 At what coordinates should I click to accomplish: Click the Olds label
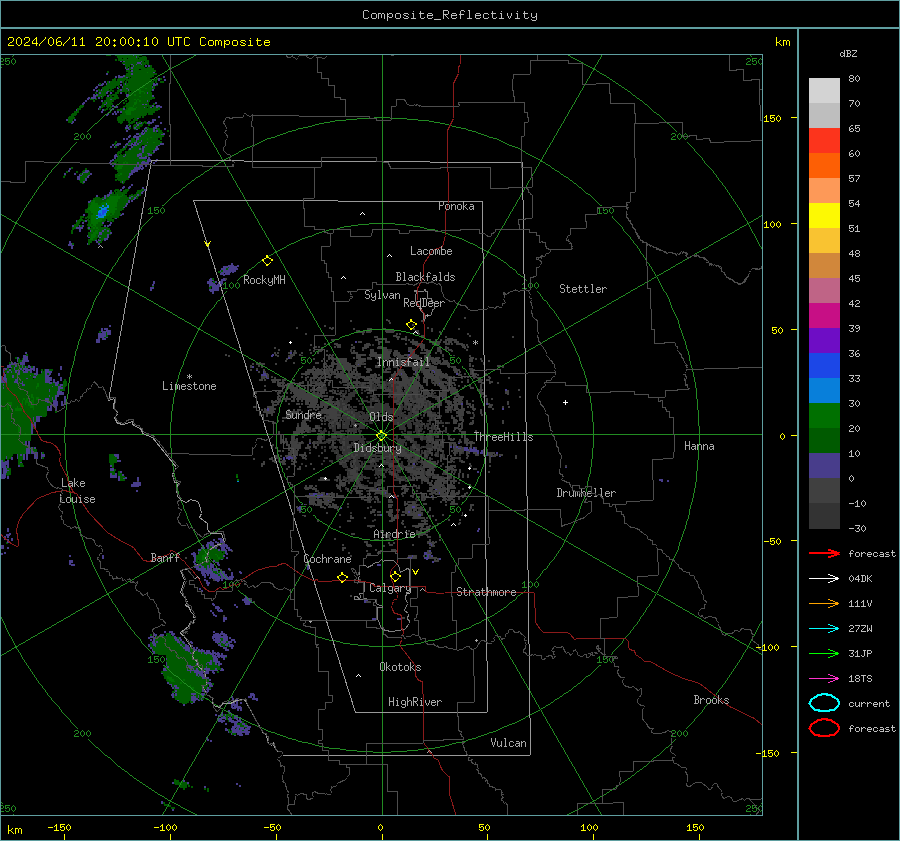[x=381, y=417]
